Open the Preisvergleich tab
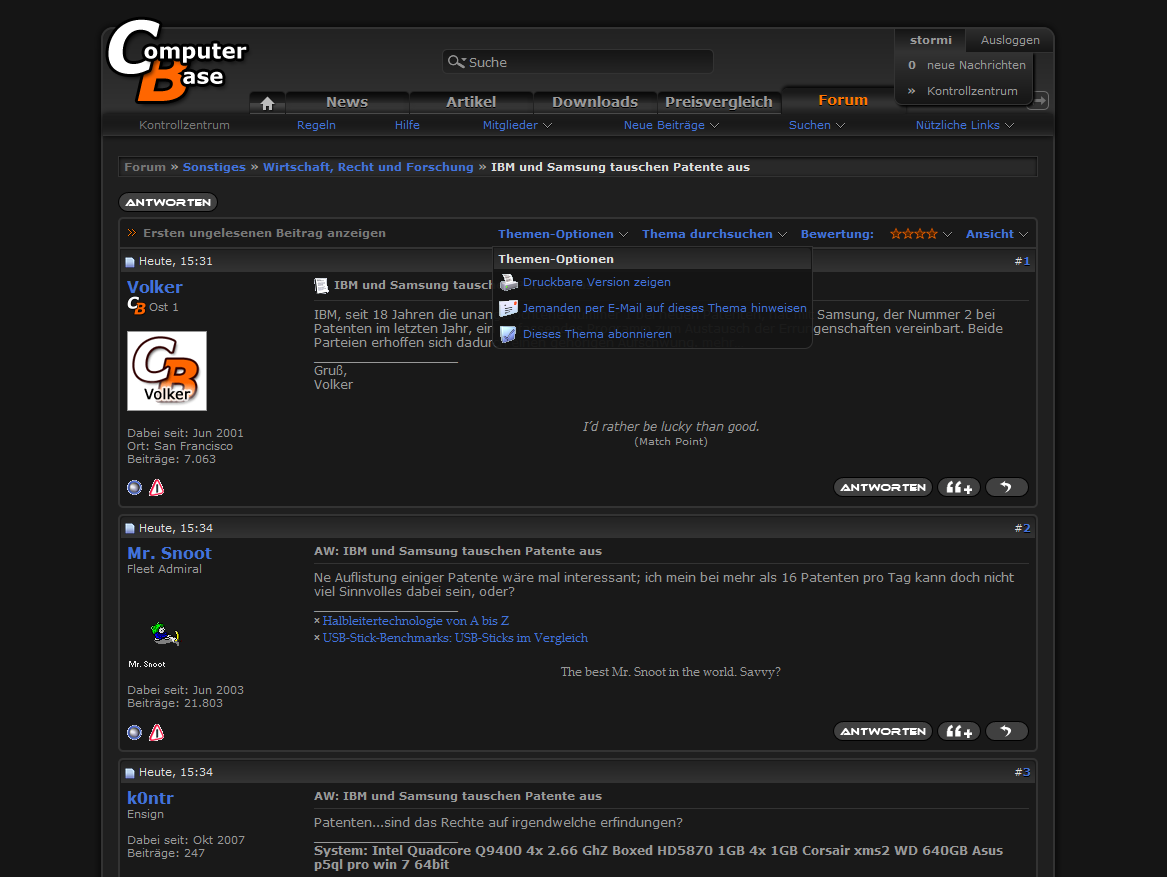The image size is (1167, 877). 719,102
